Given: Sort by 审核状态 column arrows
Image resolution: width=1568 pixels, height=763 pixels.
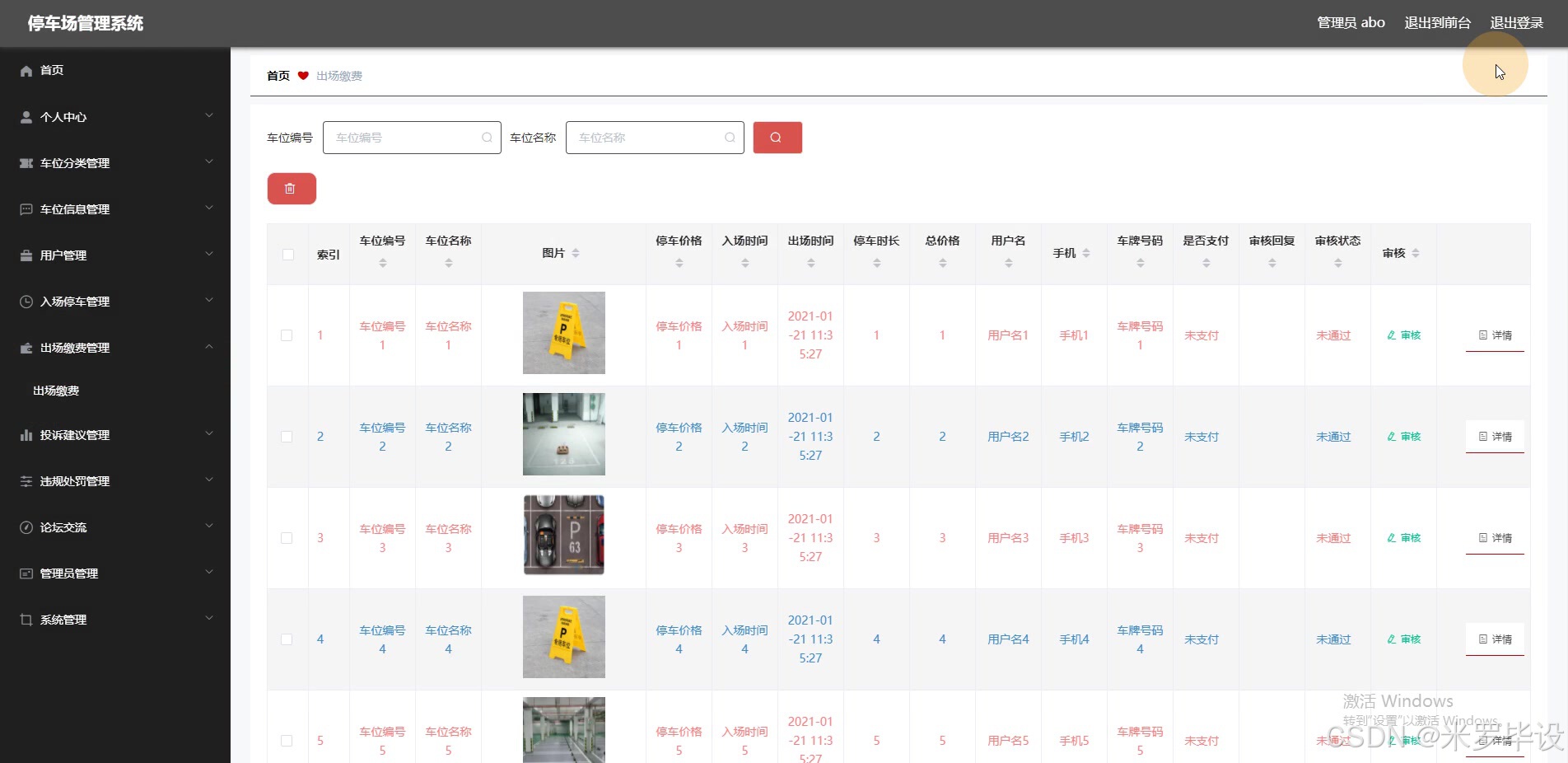Looking at the screenshot, I should point(1337,263).
